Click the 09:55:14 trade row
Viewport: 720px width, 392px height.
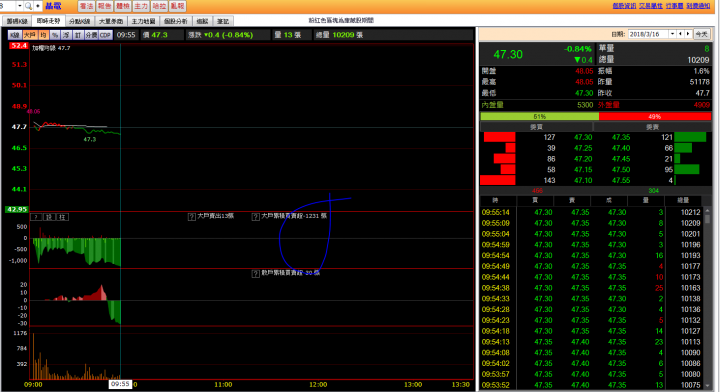pyautogui.click(x=591, y=212)
